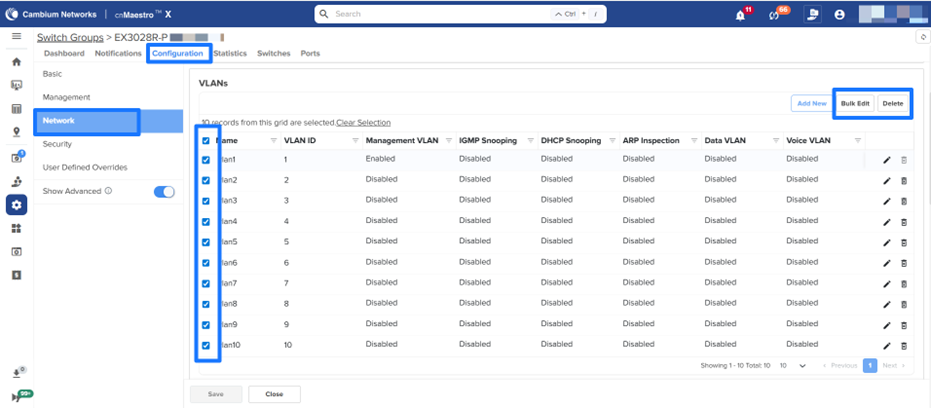This screenshot has height=408, width=931.
Task: Click into the top Search field
Action: [440, 15]
